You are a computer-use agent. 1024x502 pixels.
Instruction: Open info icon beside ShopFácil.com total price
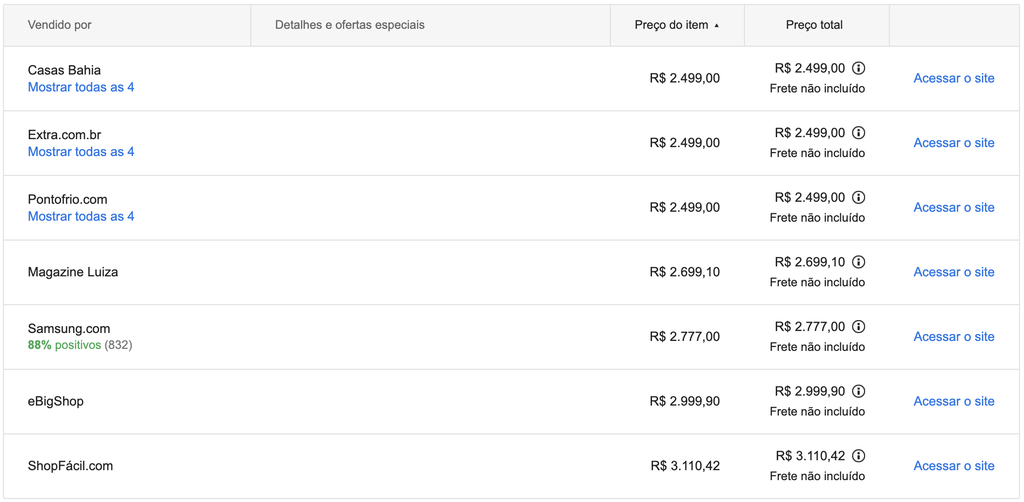point(859,456)
